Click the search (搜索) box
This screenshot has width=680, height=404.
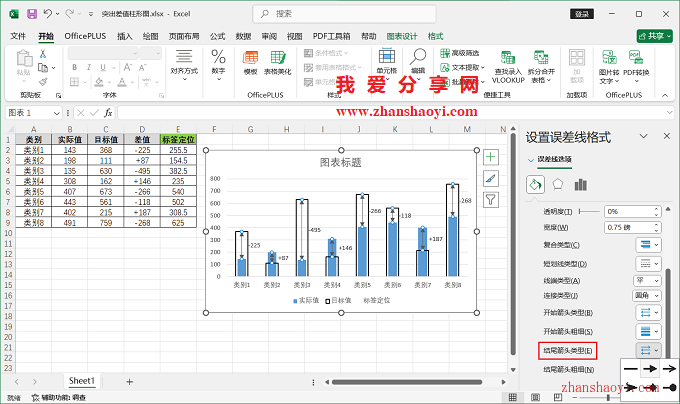click(x=344, y=14)
